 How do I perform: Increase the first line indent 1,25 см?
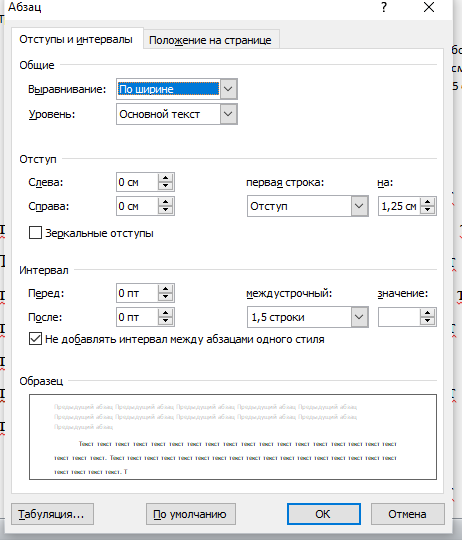click(x=428, y=202)
